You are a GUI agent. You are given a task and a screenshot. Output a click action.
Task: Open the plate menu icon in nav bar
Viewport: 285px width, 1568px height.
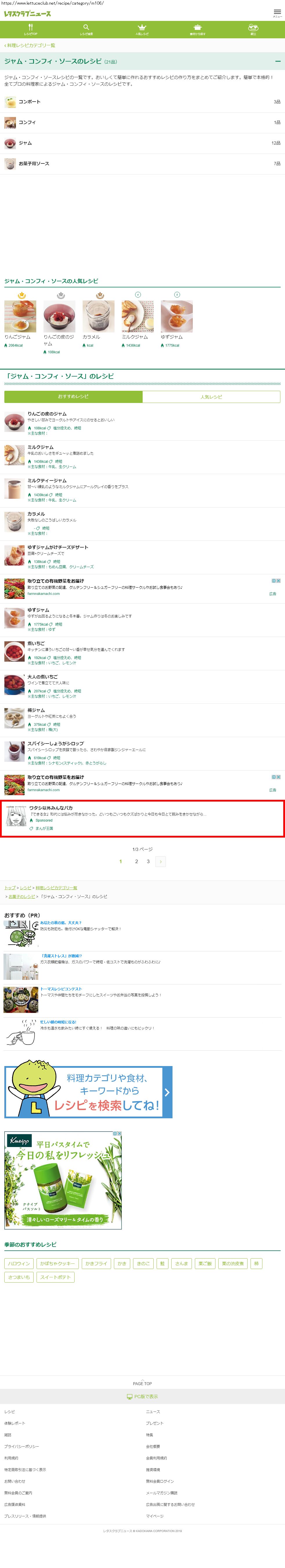click(253, 29)
